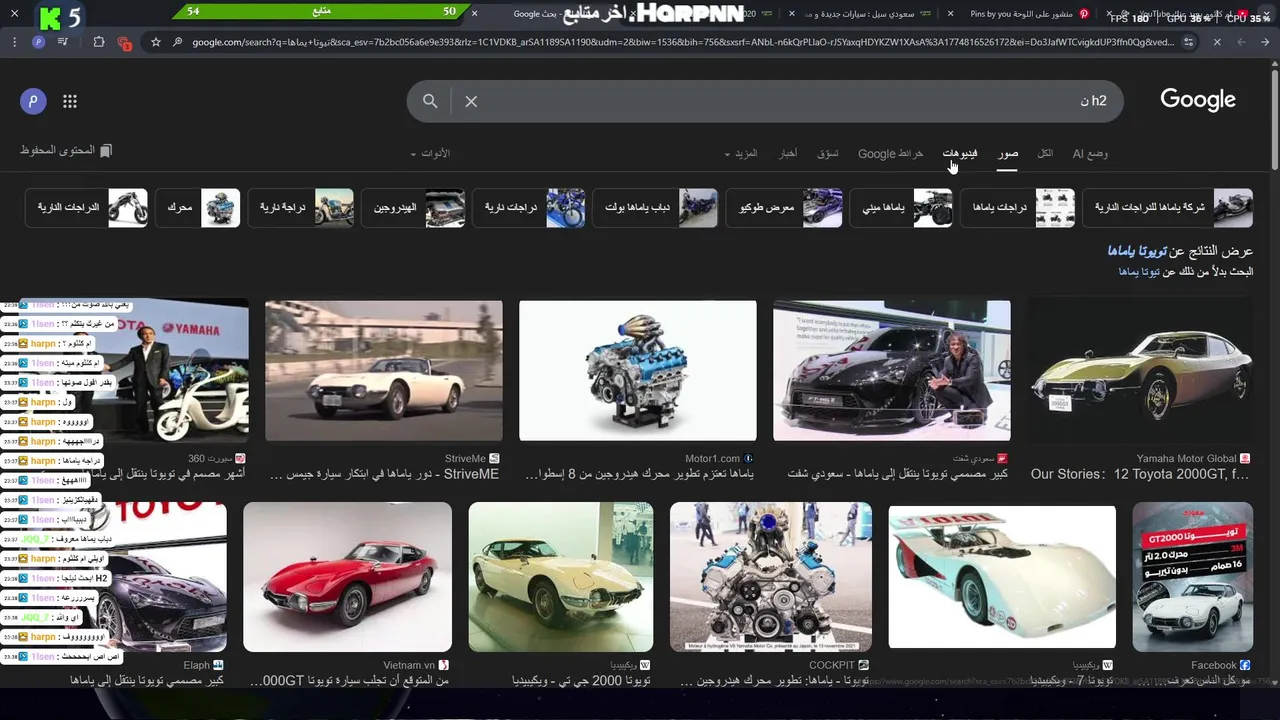The height and width of the screenshot is (720, 1280).
Task: Open the تسوّق (shopping) tab
Action: coord(828,153)
